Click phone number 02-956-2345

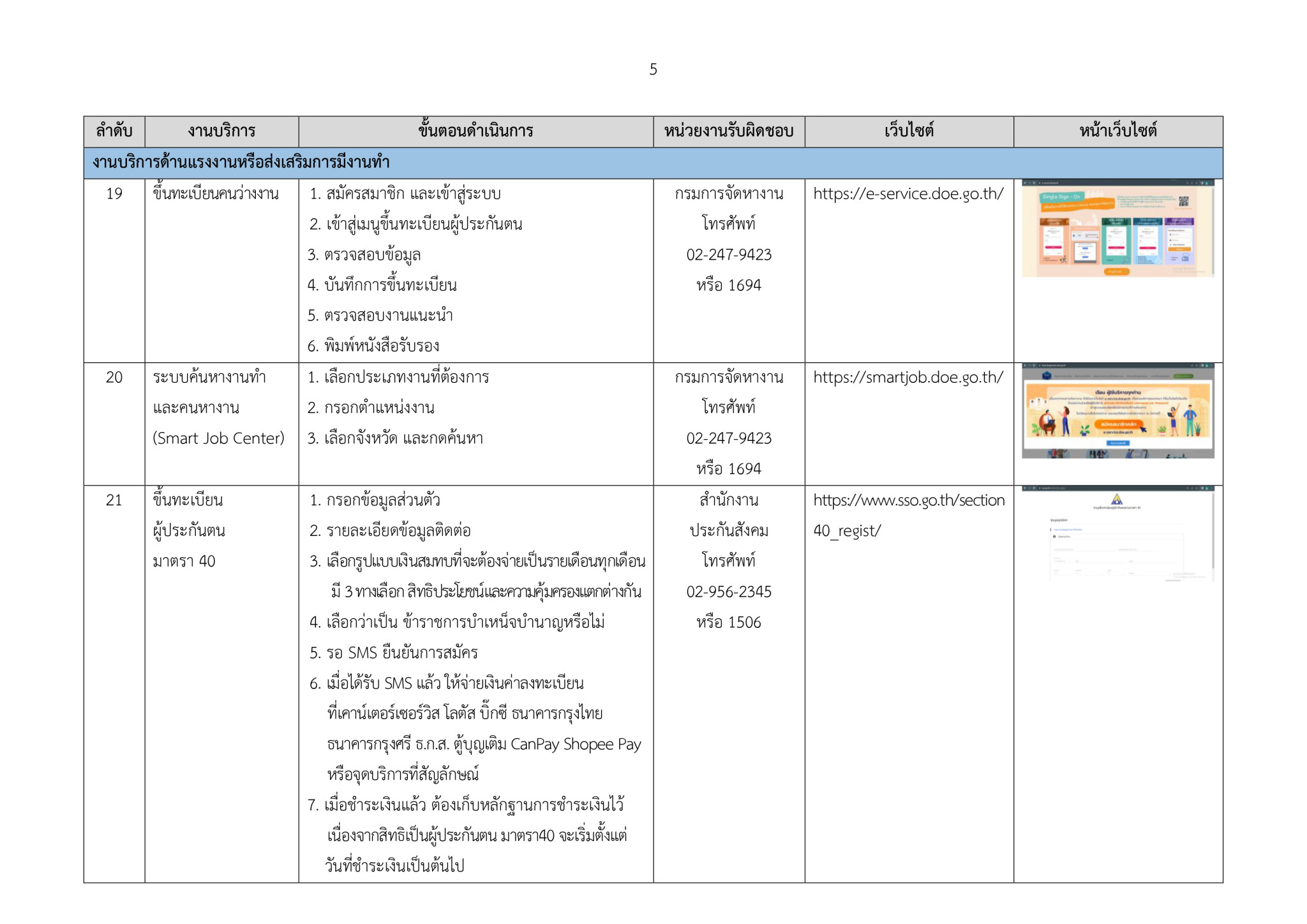tap(729, 592)
